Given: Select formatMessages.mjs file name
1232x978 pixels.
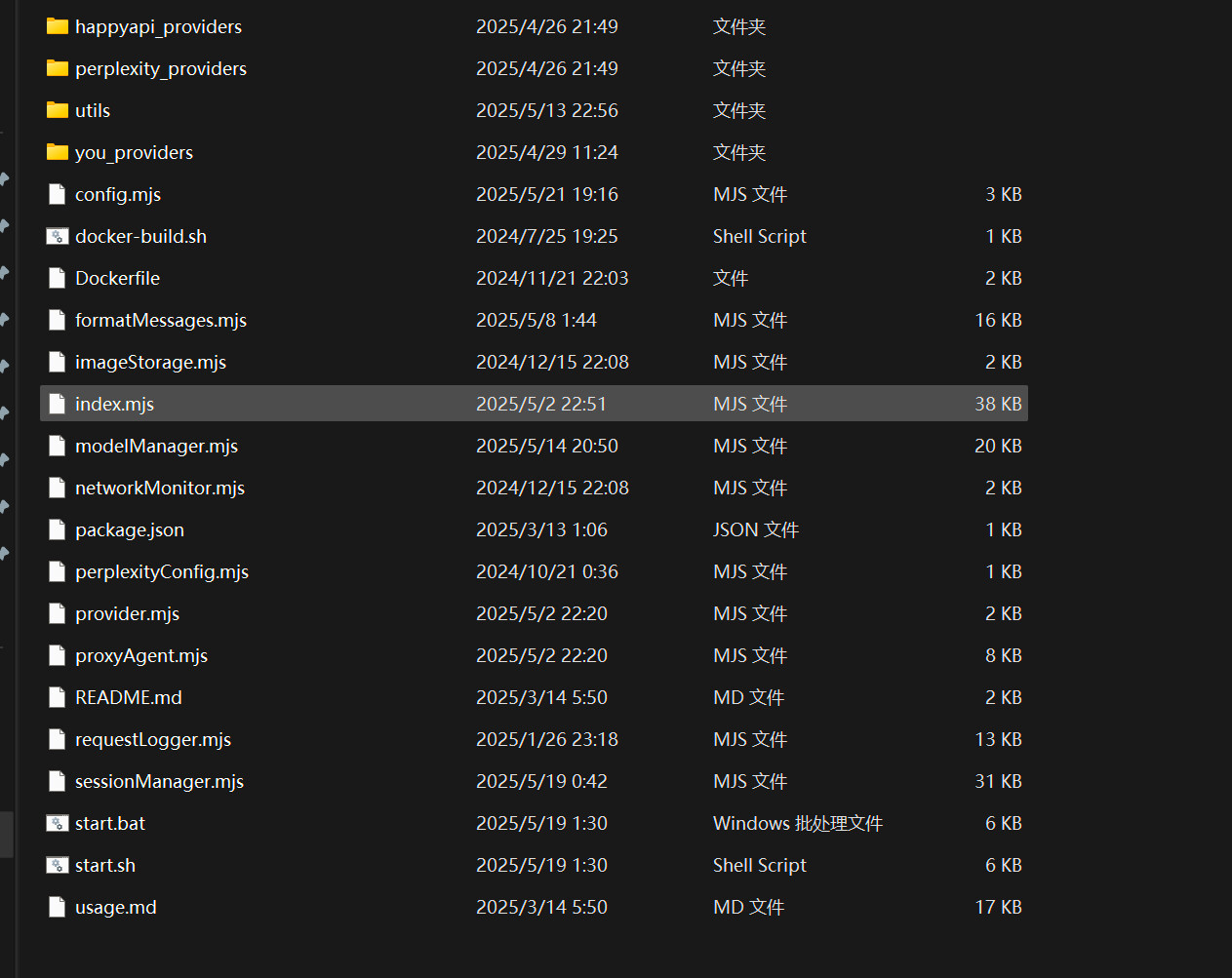Looking at the screenshot, I should coord(160,320).
